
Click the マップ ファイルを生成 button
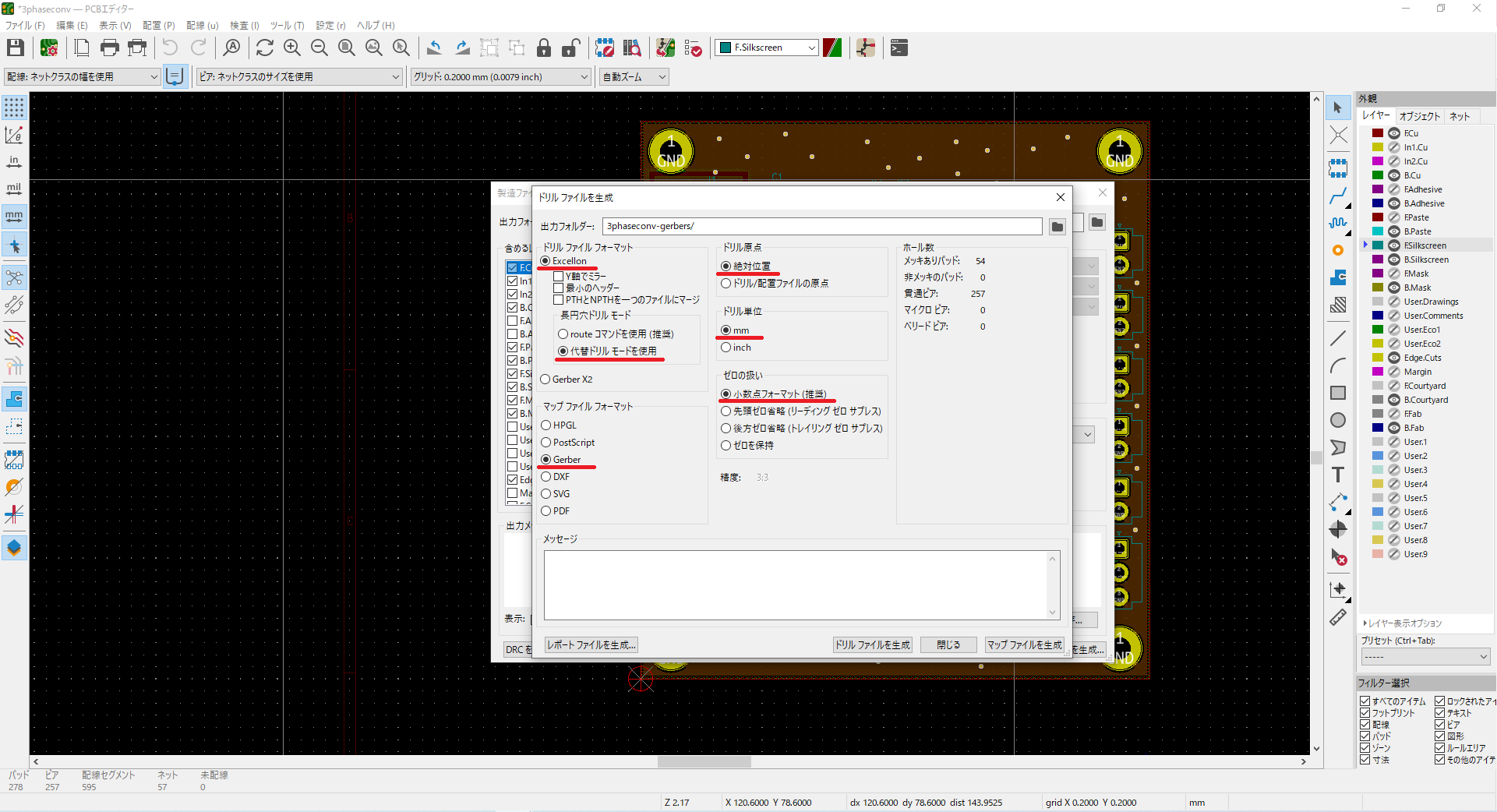(1025, 645)
